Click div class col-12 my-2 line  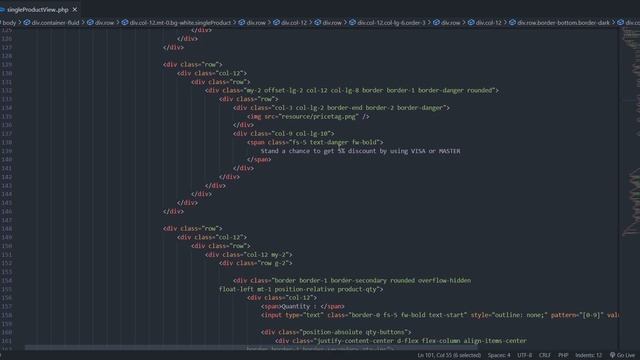point(249,255)
